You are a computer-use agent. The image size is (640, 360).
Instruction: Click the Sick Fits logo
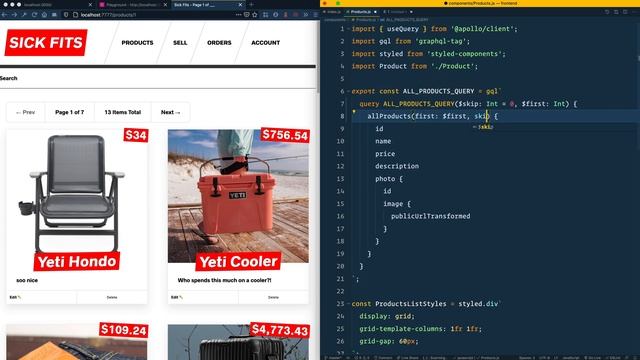pos(46,42)
